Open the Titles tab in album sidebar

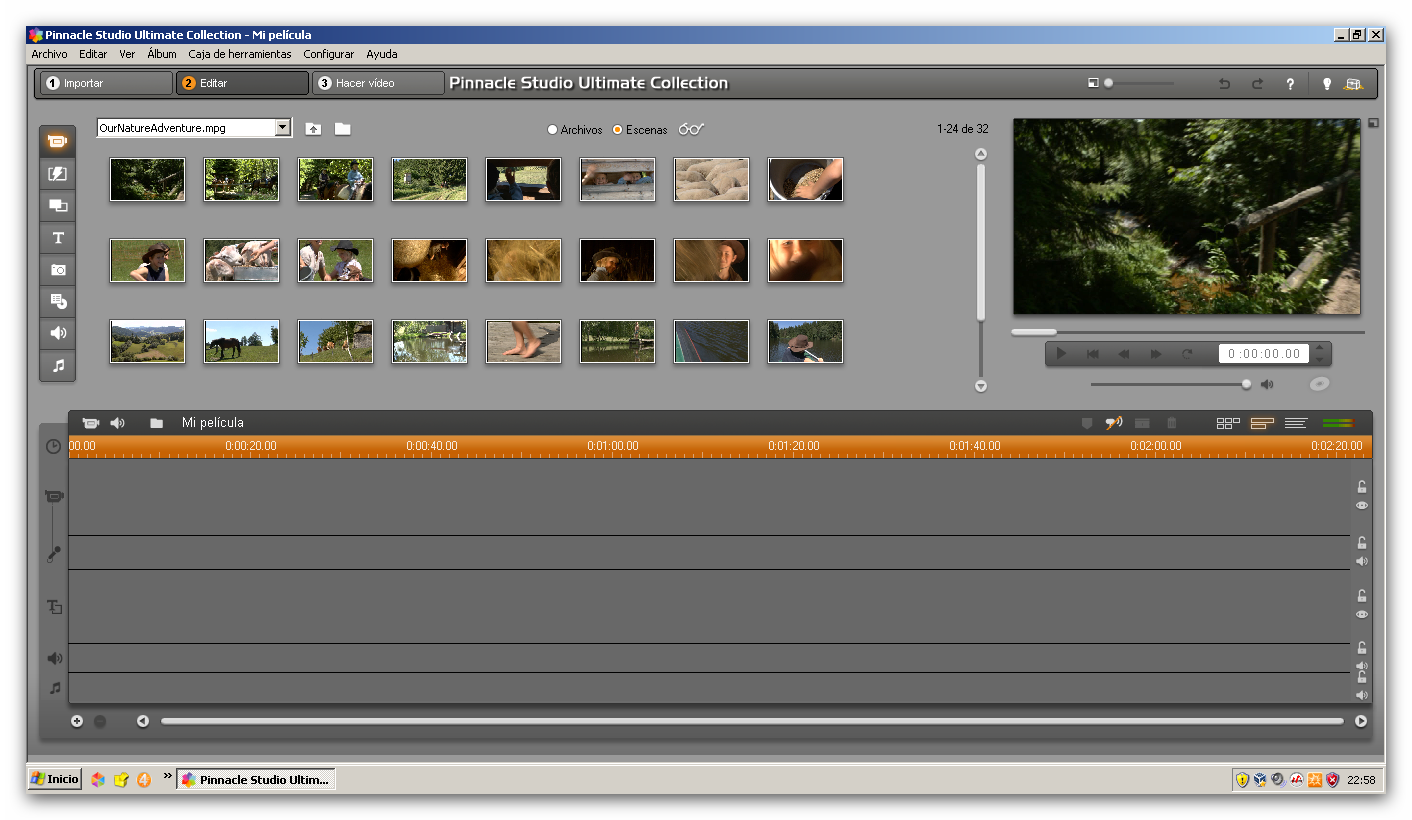58,238
